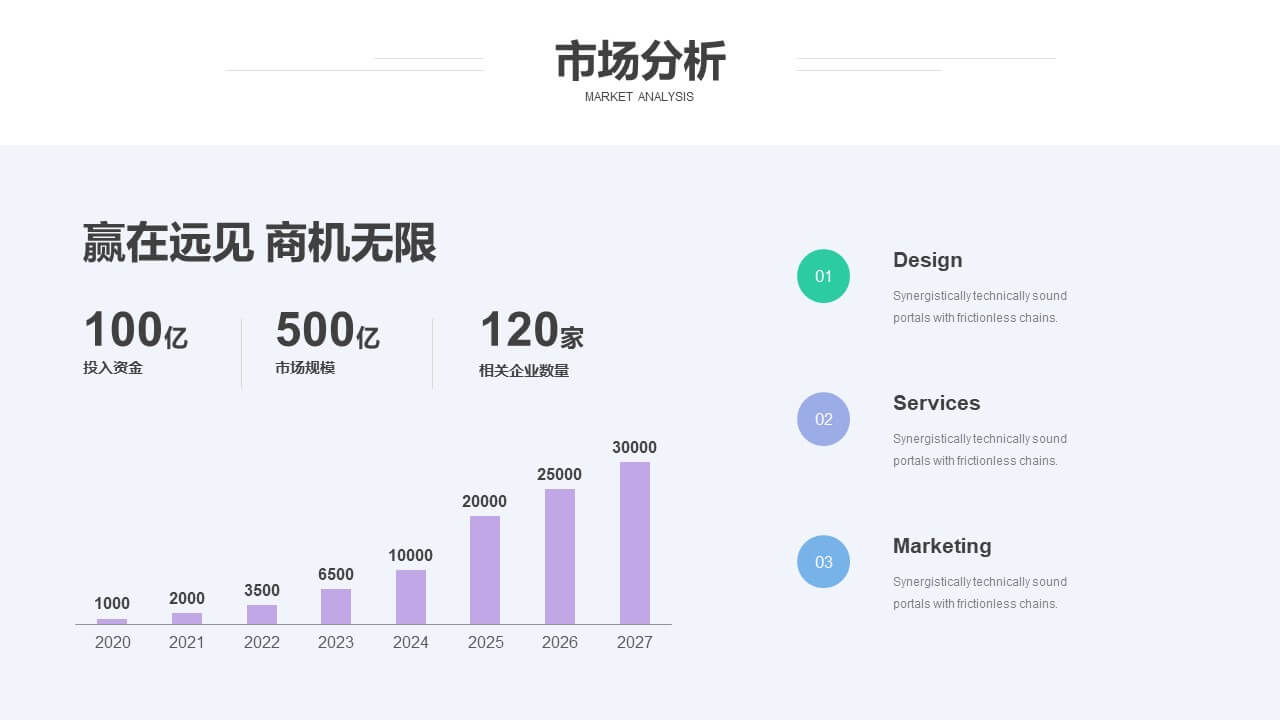The height and width of the screenshot is (720, 1280).
Task: Select the 500亿 figure
Action: click(x=327, y=330)
